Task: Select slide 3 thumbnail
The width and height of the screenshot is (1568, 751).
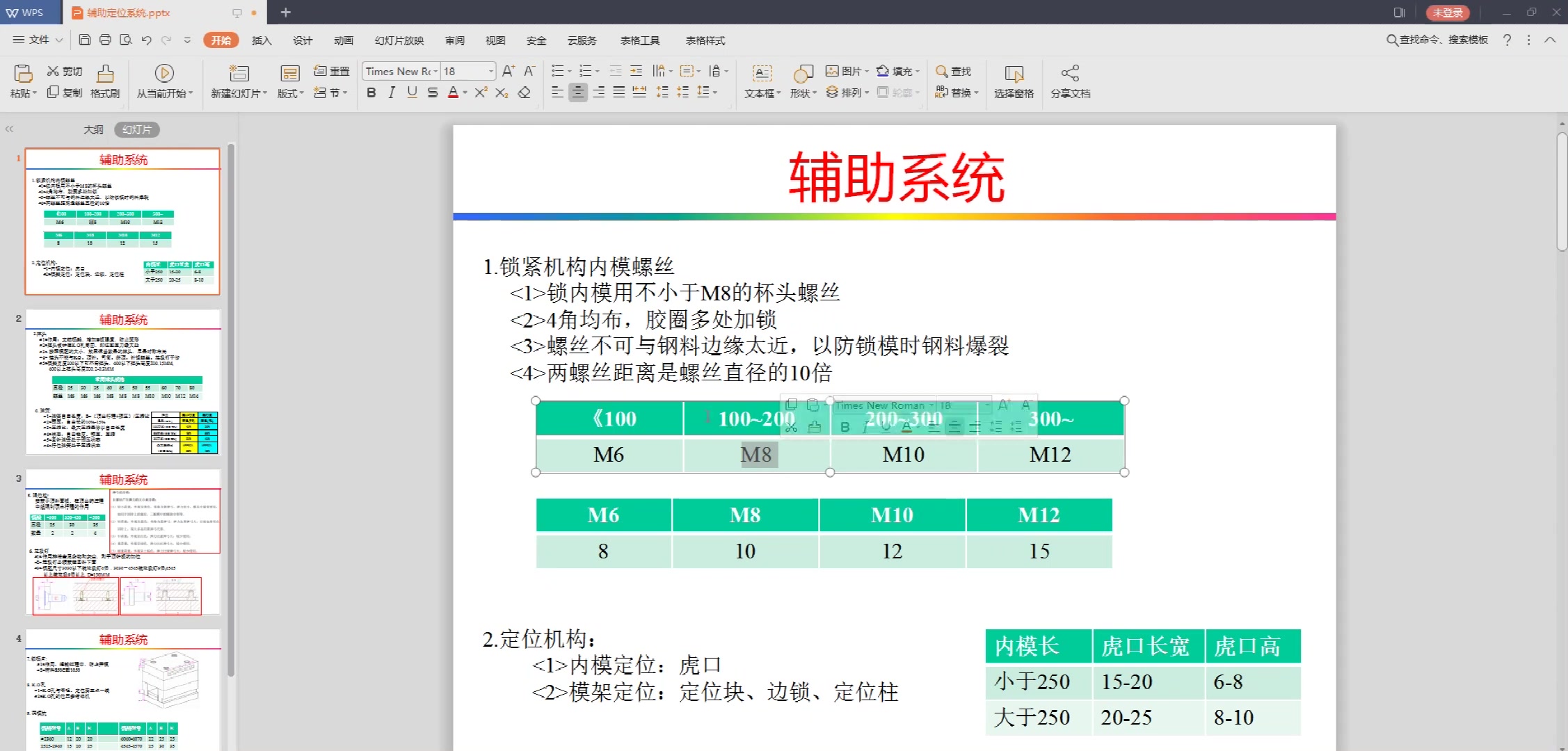Action: click(x=123, y=542)
